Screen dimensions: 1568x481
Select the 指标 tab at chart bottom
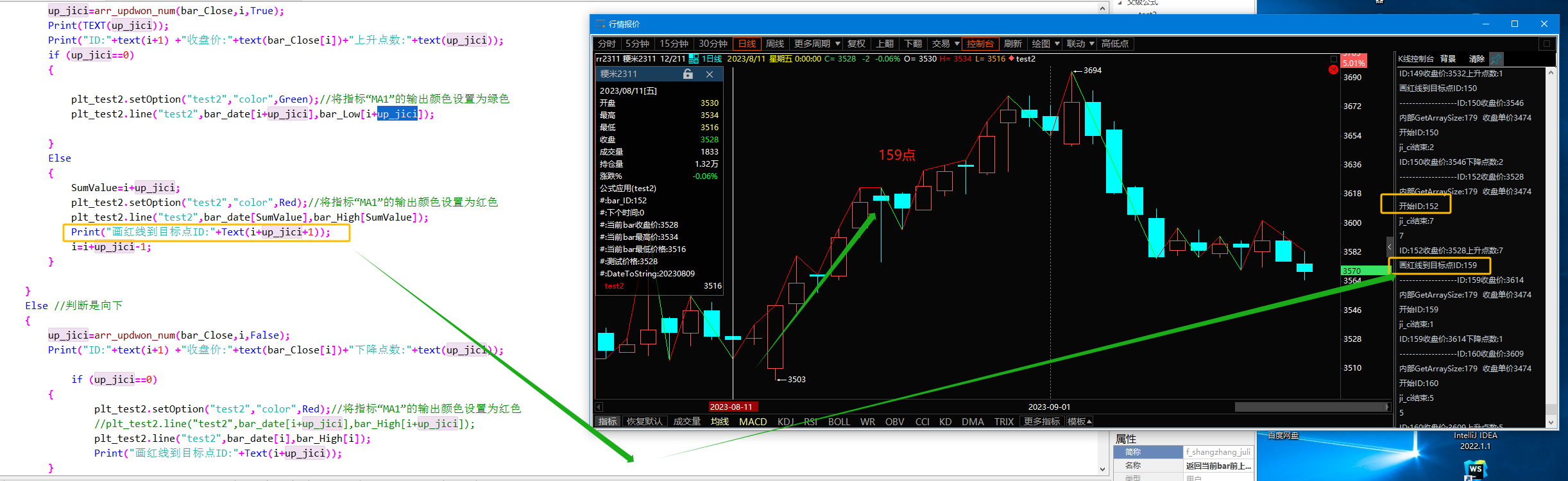(608, 421)
